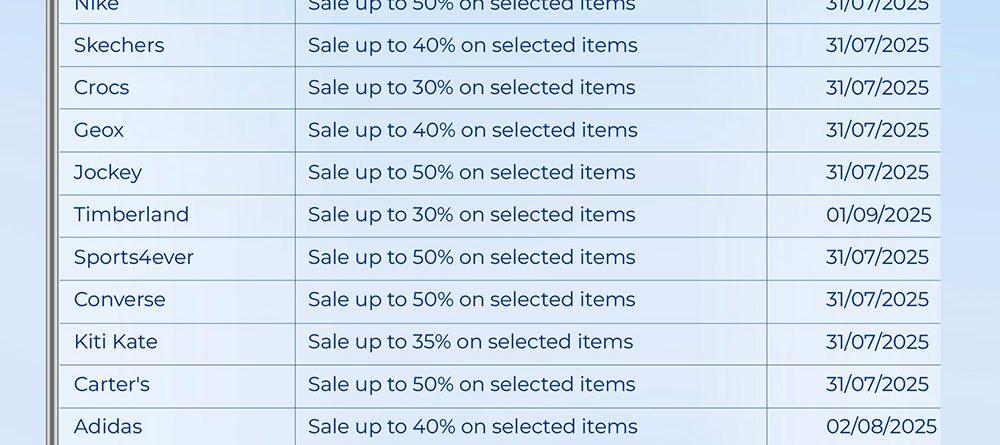
Task: Click Carter's 50% sale description
Action: [472, 384]
